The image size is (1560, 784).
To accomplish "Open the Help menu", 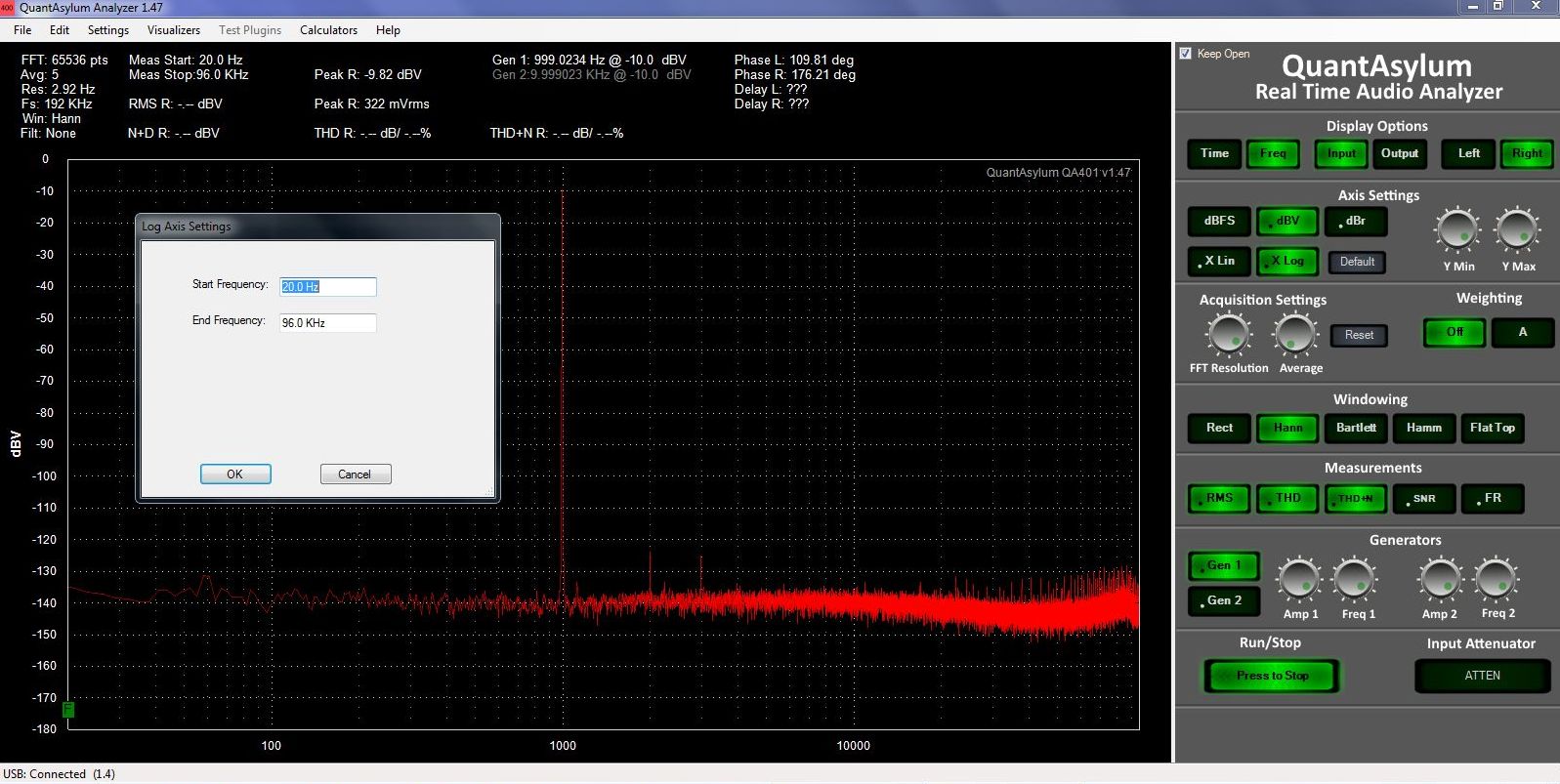I will [388, 30].
